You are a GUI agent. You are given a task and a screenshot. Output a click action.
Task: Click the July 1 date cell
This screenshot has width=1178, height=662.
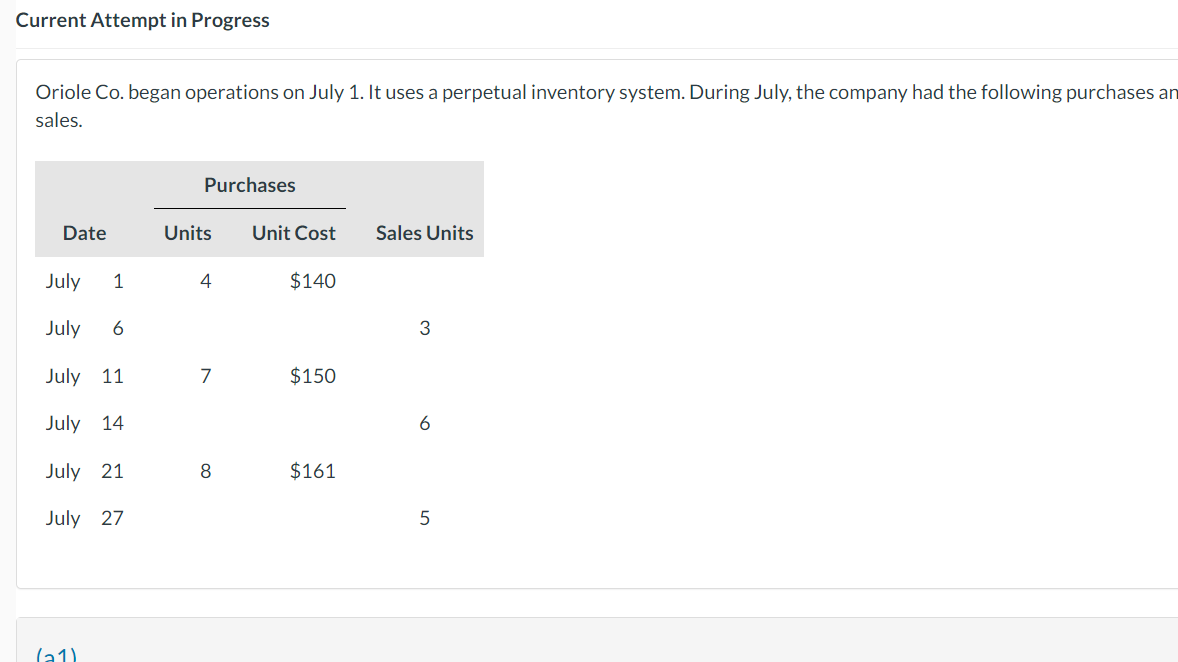[x=84, y=281]
